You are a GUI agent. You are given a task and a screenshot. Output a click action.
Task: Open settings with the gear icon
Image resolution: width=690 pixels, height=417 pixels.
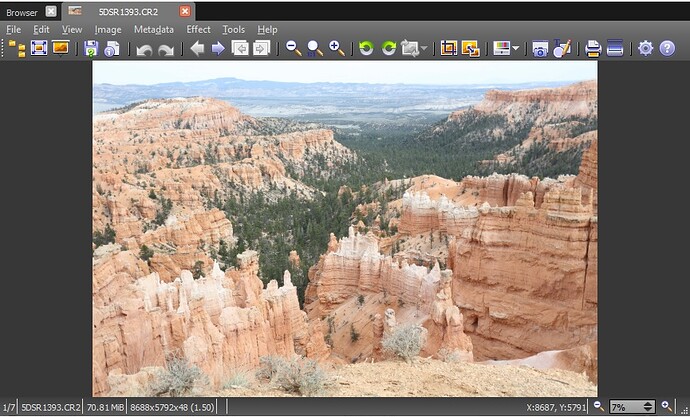[645, 48]
